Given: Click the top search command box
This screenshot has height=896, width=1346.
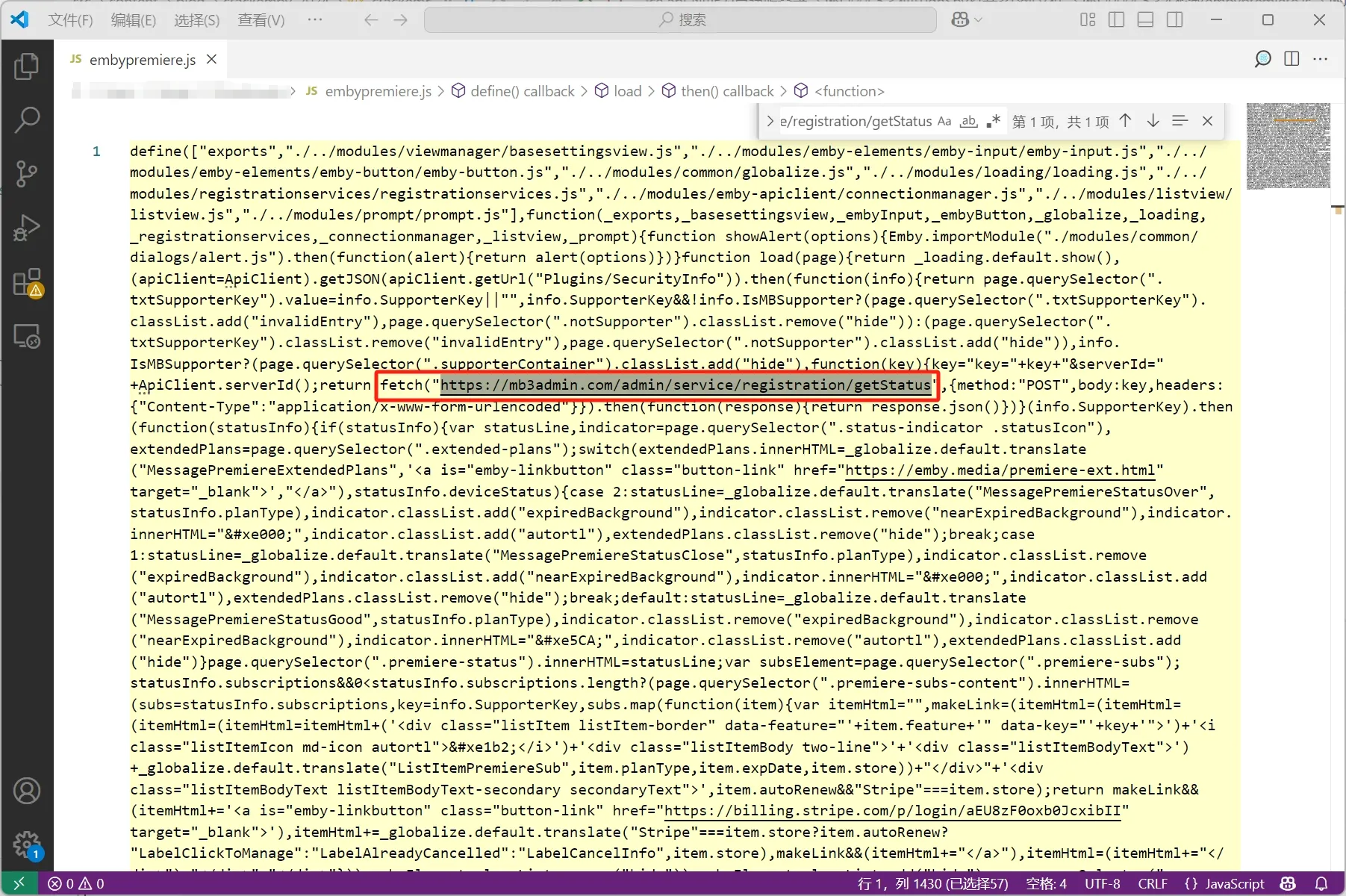Looking at the screenshot, I should click(x=680, y=19).
